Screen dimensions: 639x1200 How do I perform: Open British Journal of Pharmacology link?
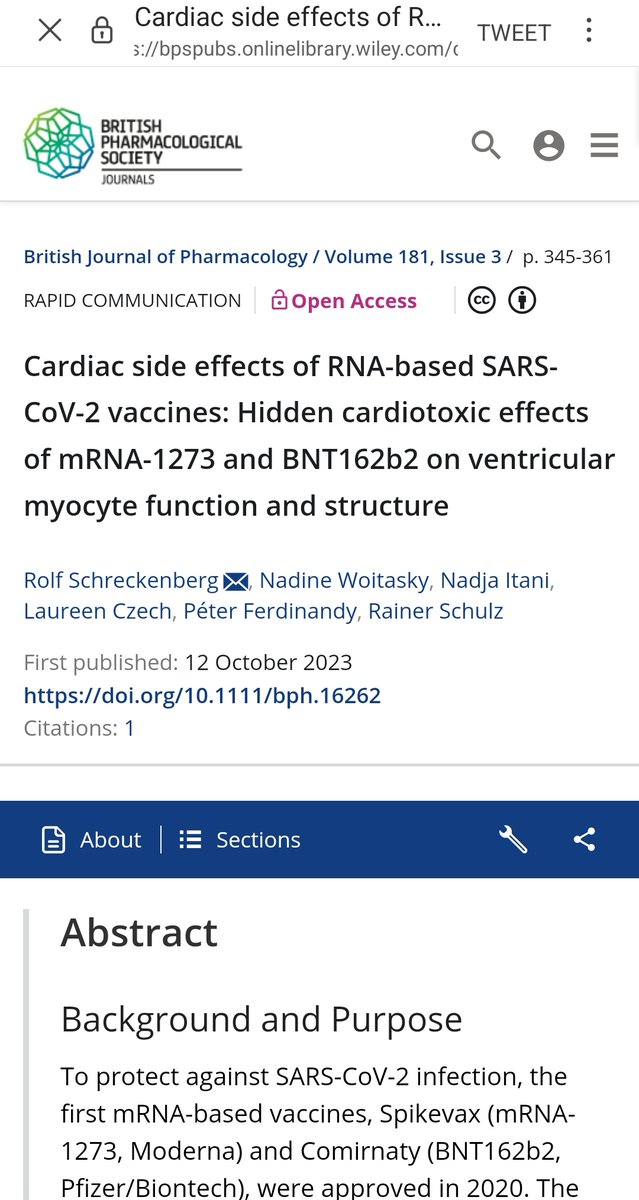pyautogui.click(x=165, y=257)
